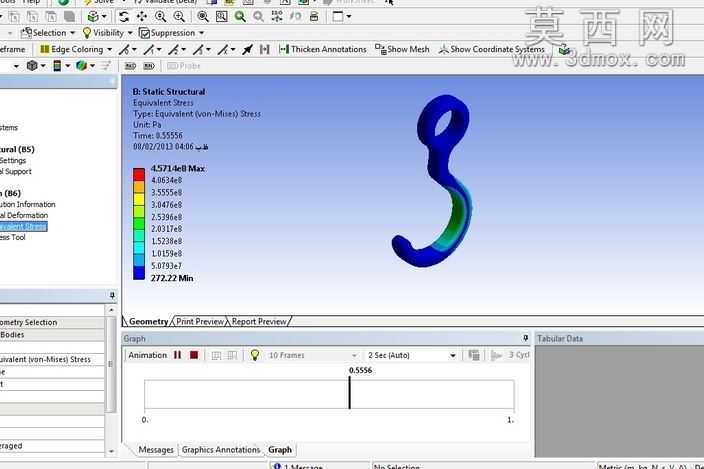This screenshot has height=469, width=704.
Task: Click the Rotate view tool icon
Action: tap(124, 17)
